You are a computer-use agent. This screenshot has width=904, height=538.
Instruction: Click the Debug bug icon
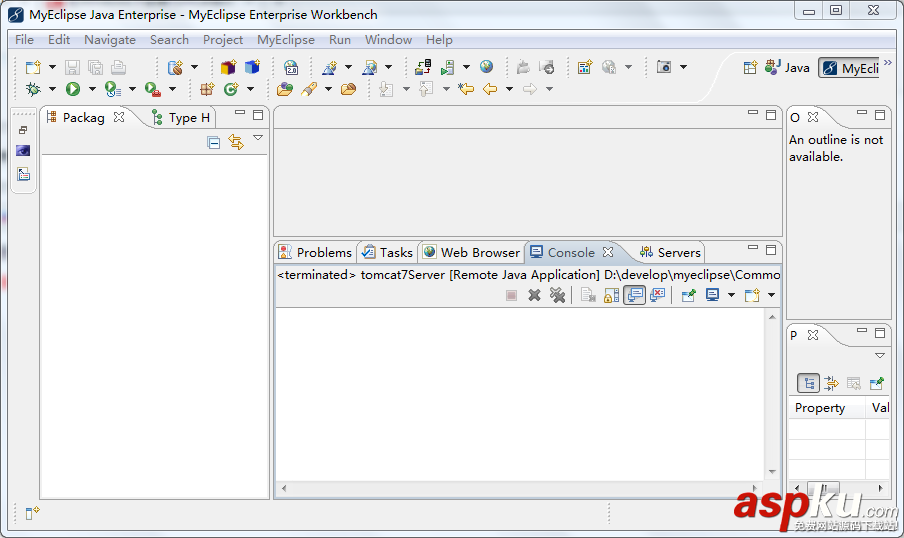pyautogui.click(x=33, y=89)
